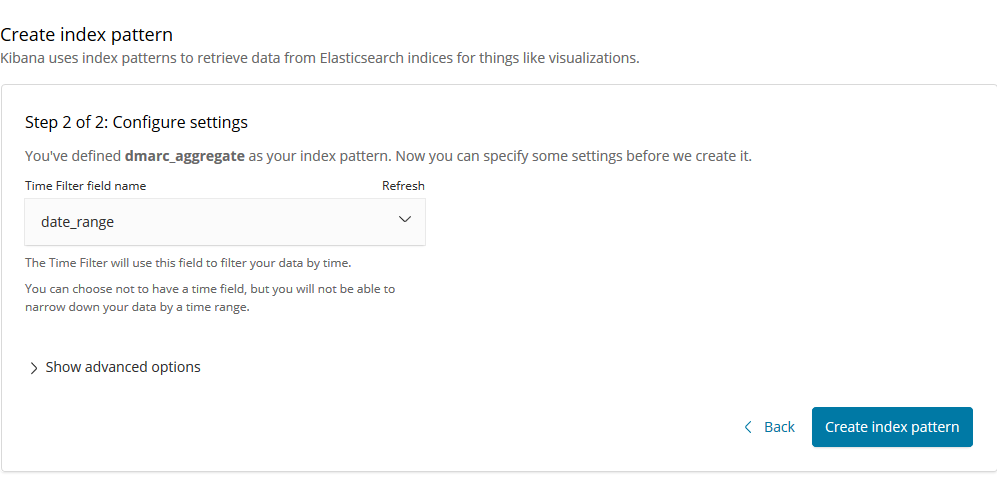Screen dimensions: 997x492
Task: Click the bold dmarc_aggregate pattern name
Action: click(185, 156)
